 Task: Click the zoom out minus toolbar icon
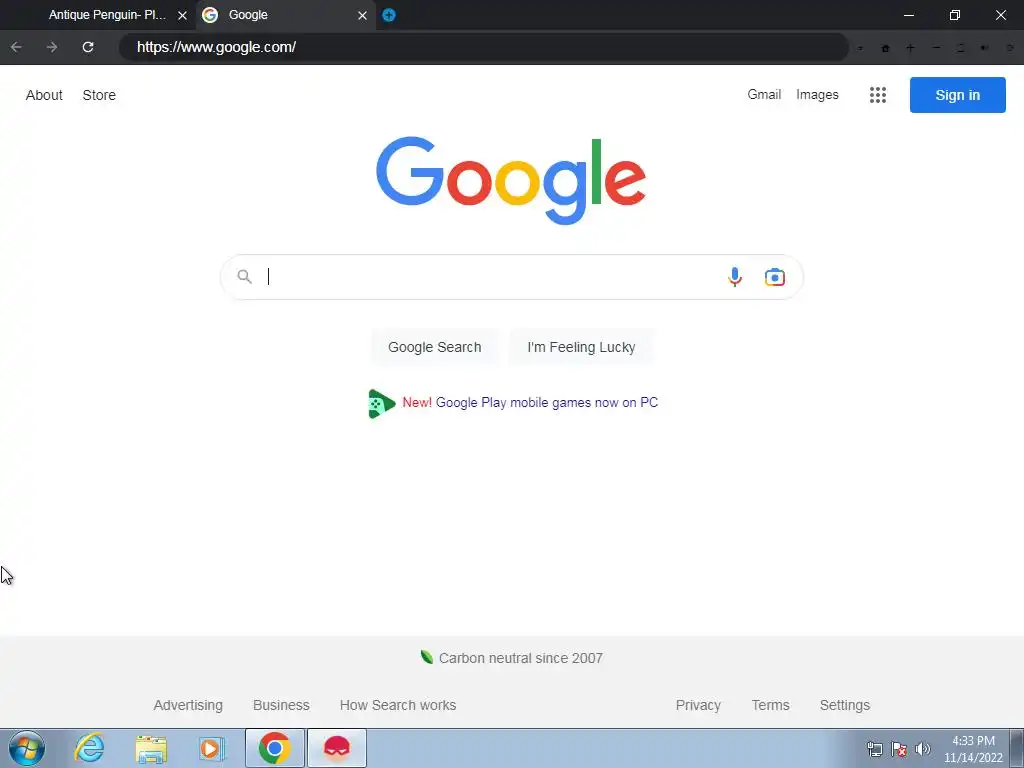(936, 48)
